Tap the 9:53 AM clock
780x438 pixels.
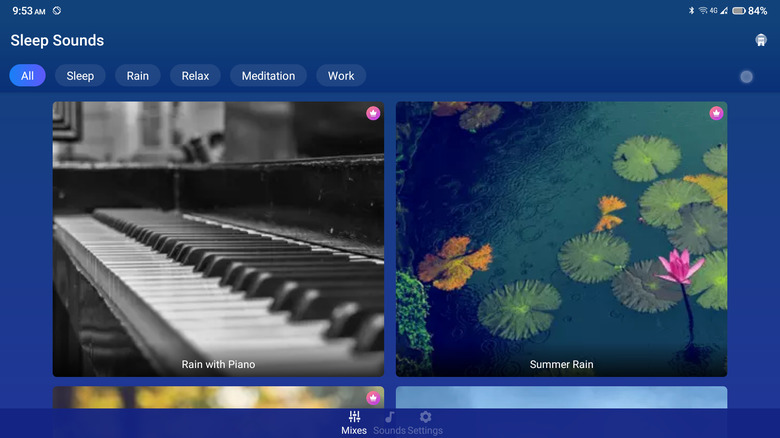coord(29,11)
